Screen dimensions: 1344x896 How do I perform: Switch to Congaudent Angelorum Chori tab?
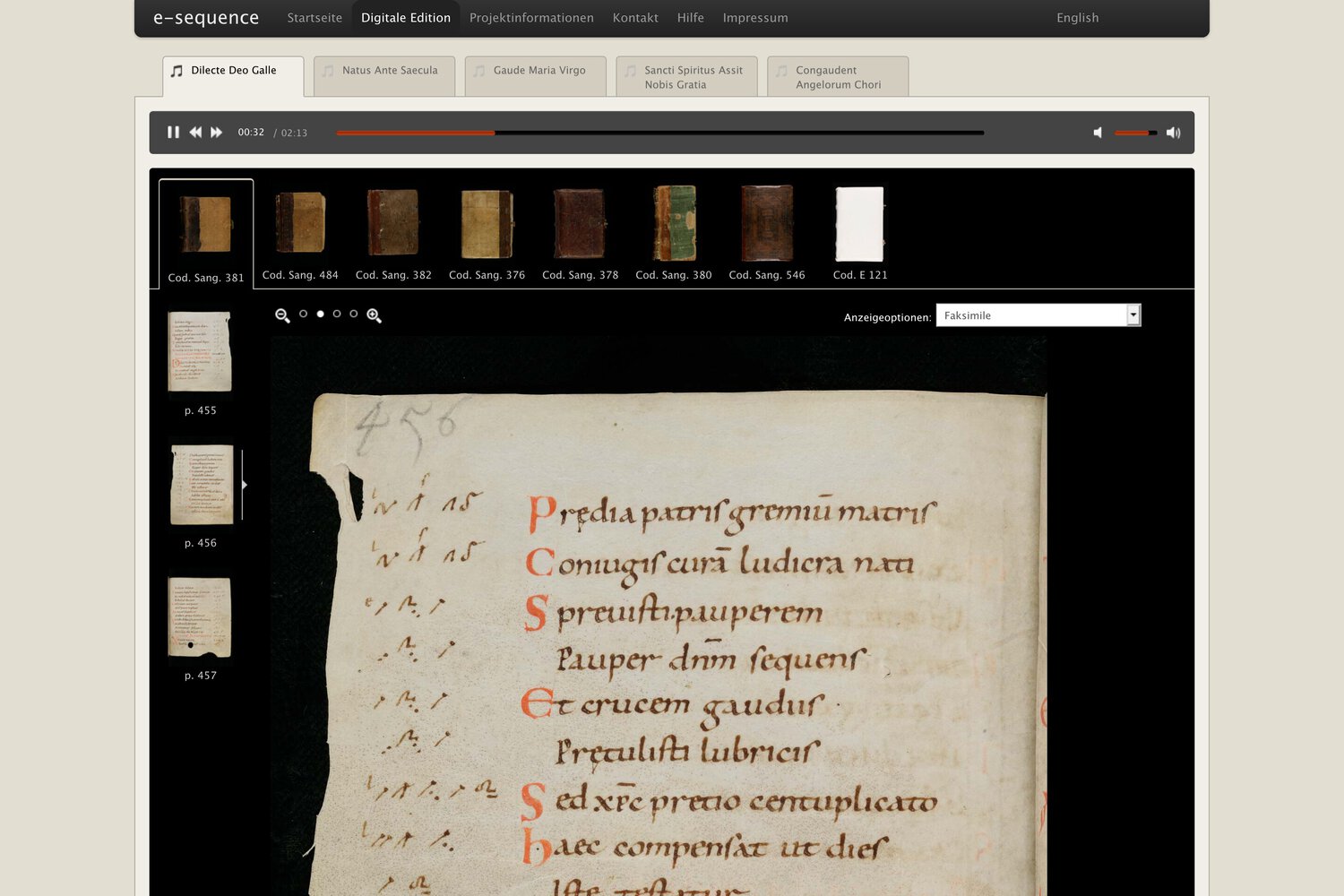(838, 76)
